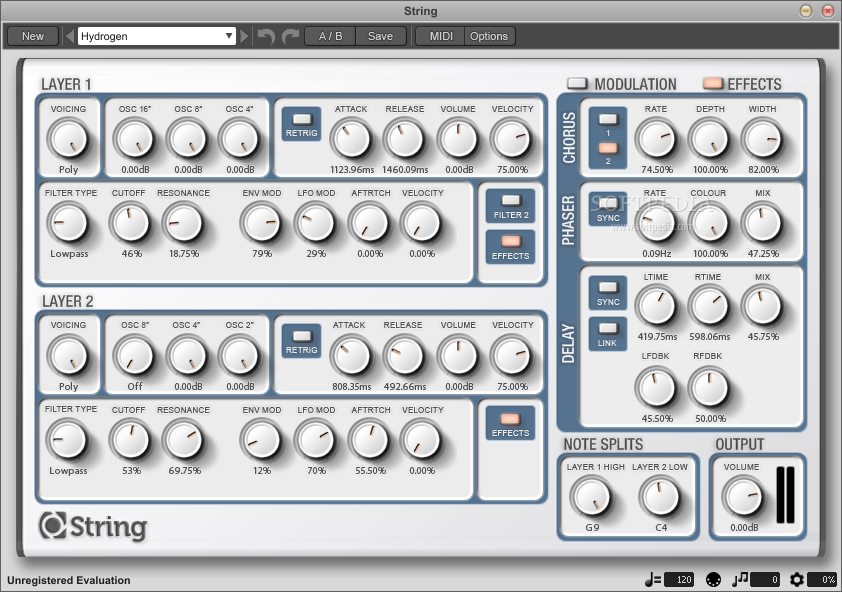Click Layer 1 Voicing knob set to Poly
842x592 pixels.
(x=68, y=139)
